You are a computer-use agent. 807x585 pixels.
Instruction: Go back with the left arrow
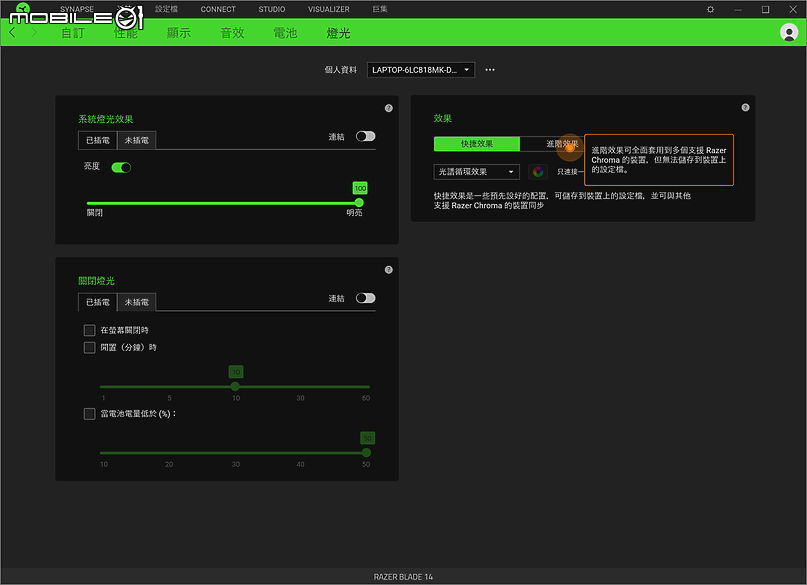[x=12, y=32]
